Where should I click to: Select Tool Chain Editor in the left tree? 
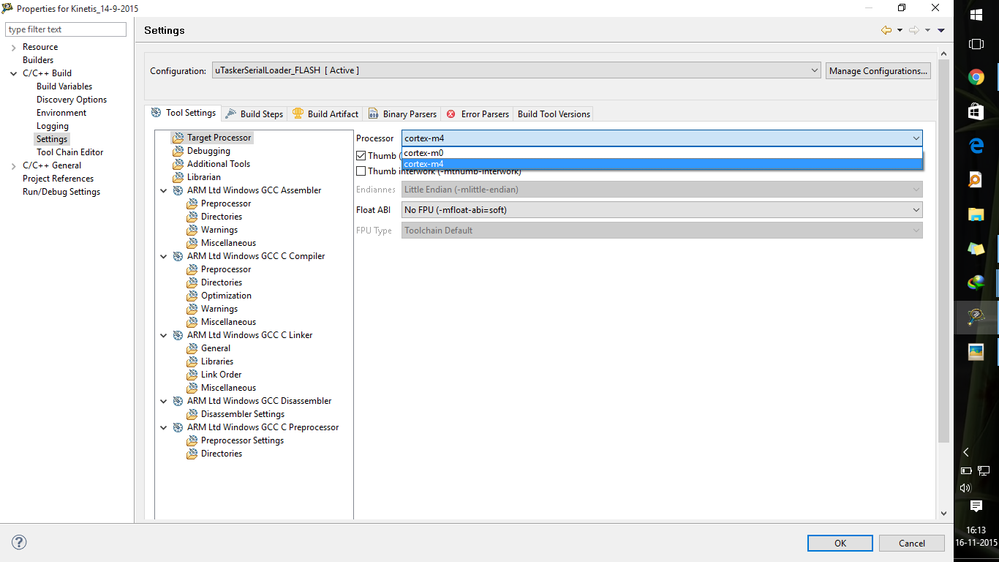click(x=69, y=152)
